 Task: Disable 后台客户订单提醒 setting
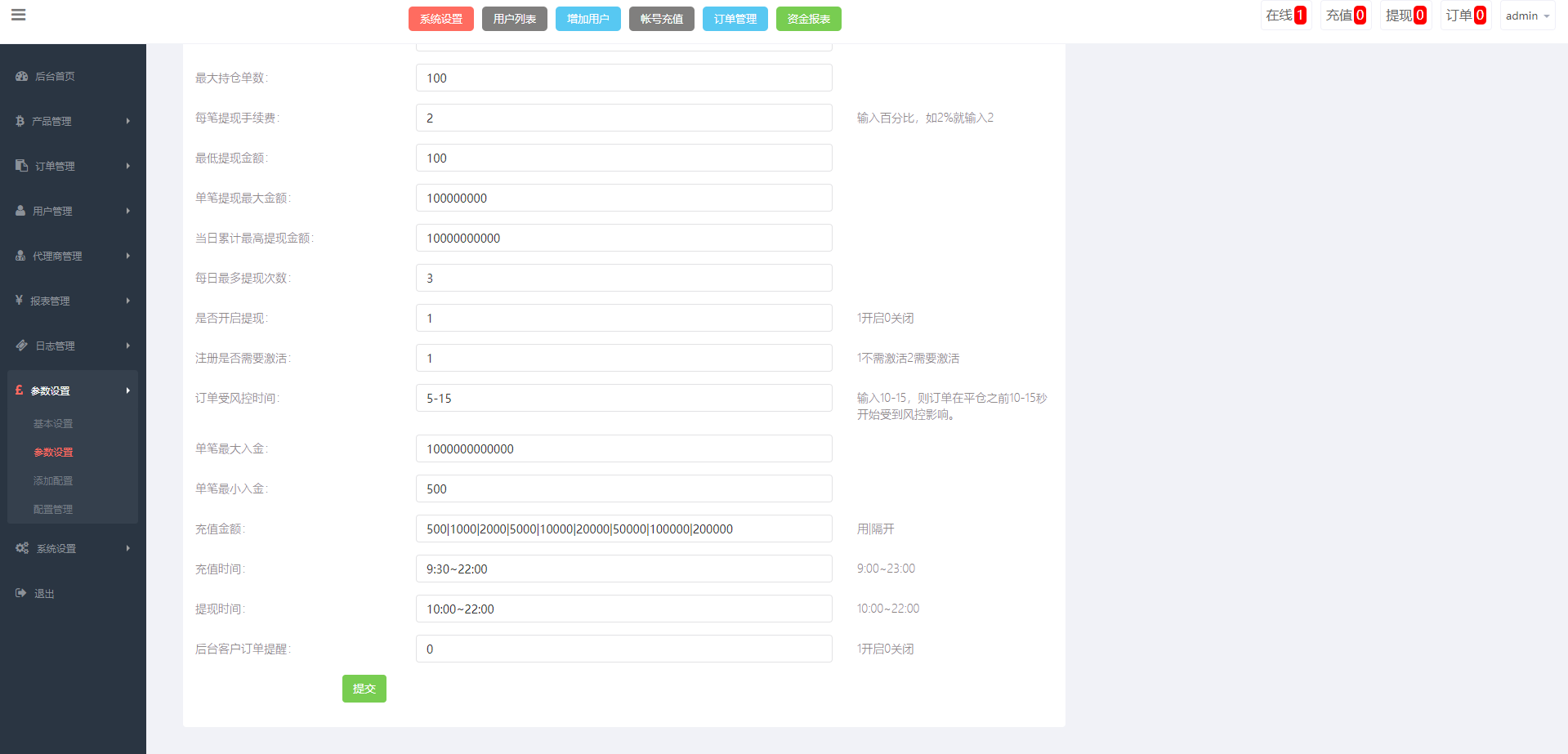(623, 649)
